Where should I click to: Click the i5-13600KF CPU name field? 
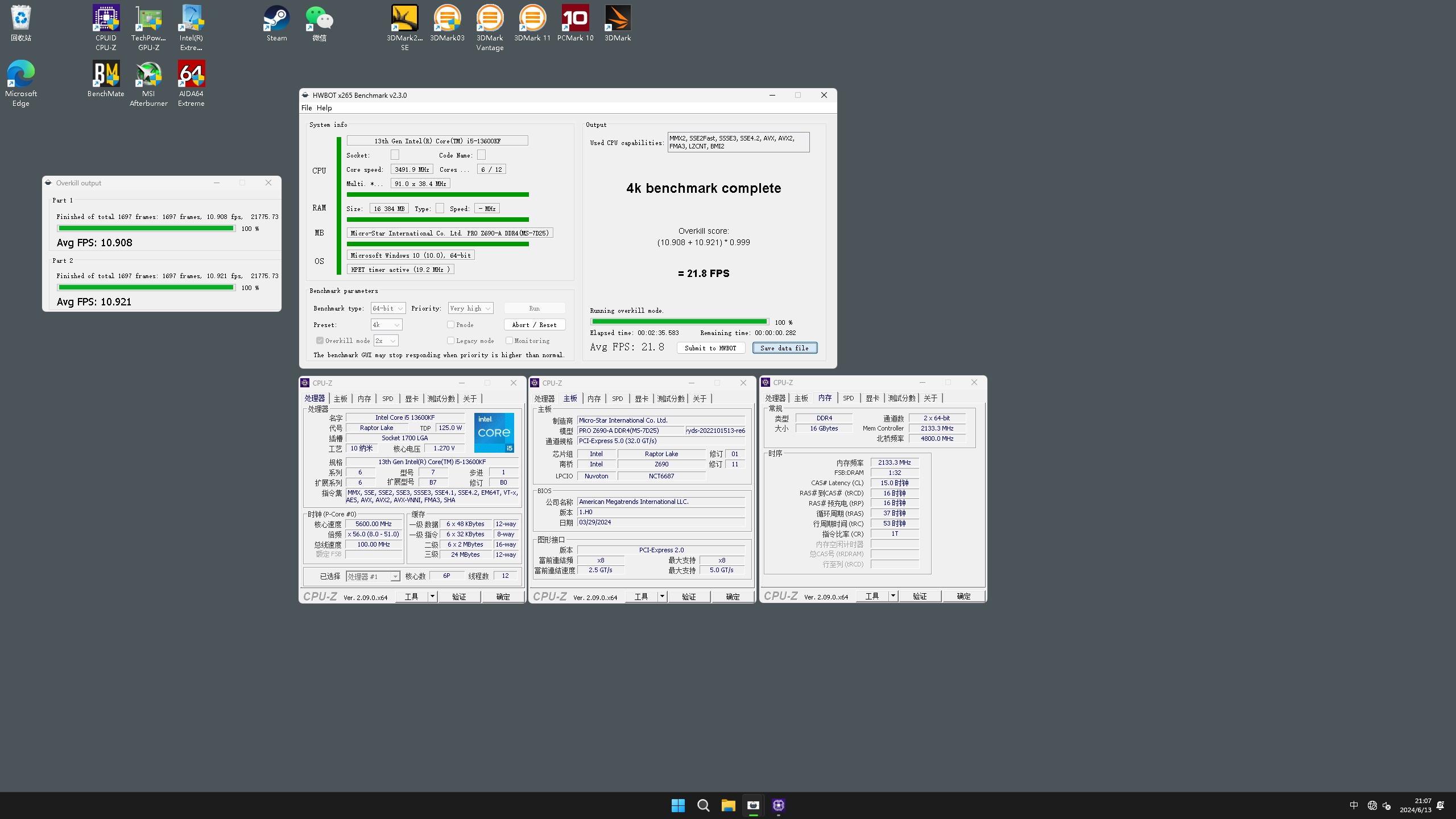pos(437,141)
